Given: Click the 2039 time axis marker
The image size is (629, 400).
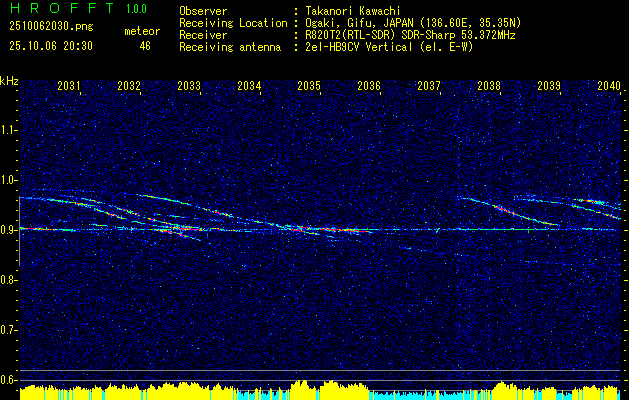Looking at the screenshot, I should (x=549, y=85).
